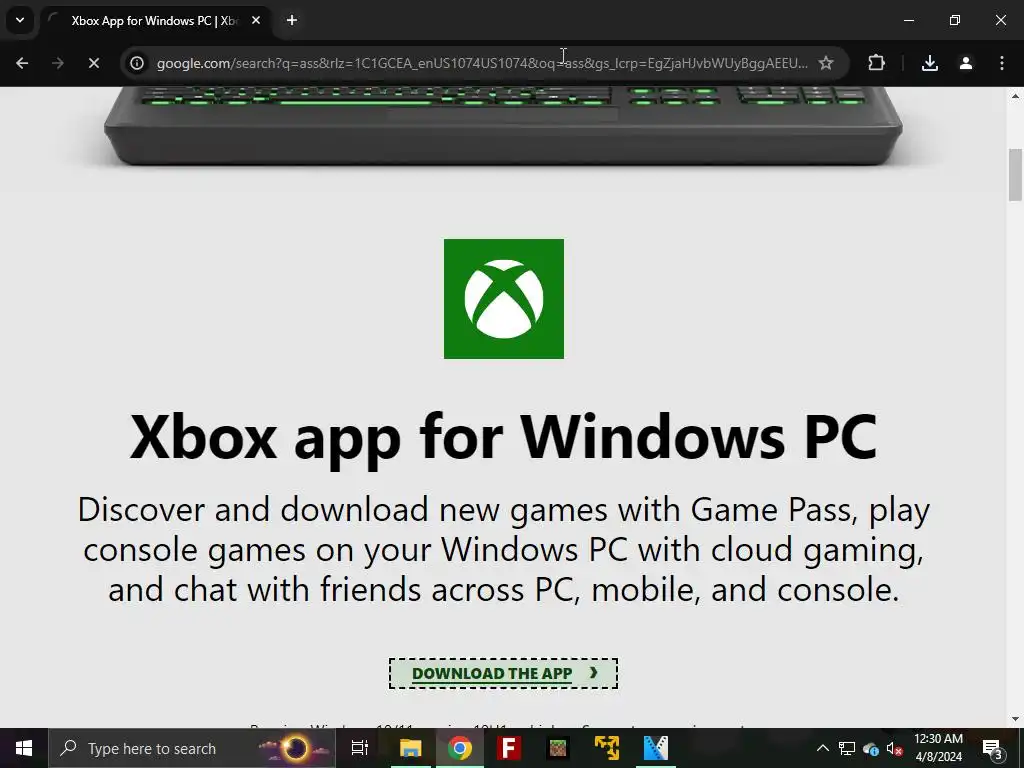Image resolution: width=1024 pixels, height=768 pixels.
Task: Open the Chrome tab search dropdown
Action: click(x=20, y=20)
